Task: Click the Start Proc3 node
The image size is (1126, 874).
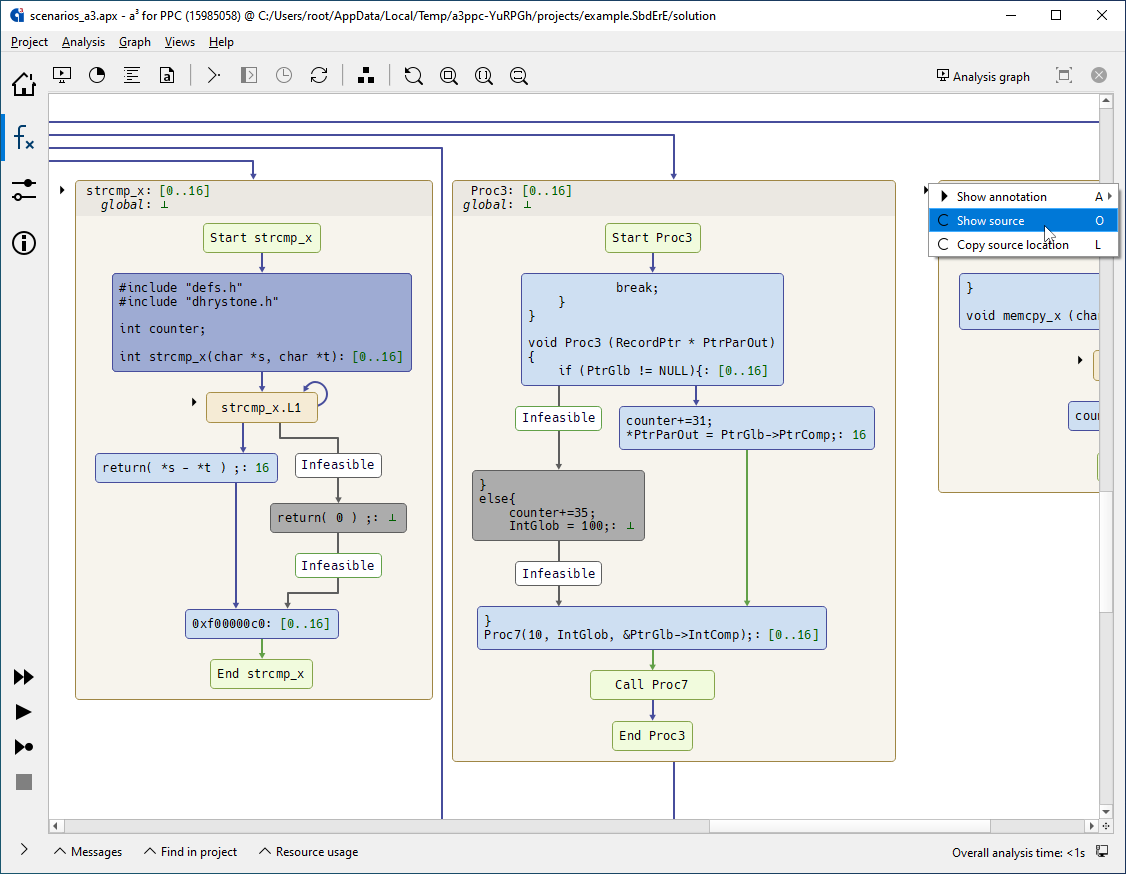Action: 652,238
